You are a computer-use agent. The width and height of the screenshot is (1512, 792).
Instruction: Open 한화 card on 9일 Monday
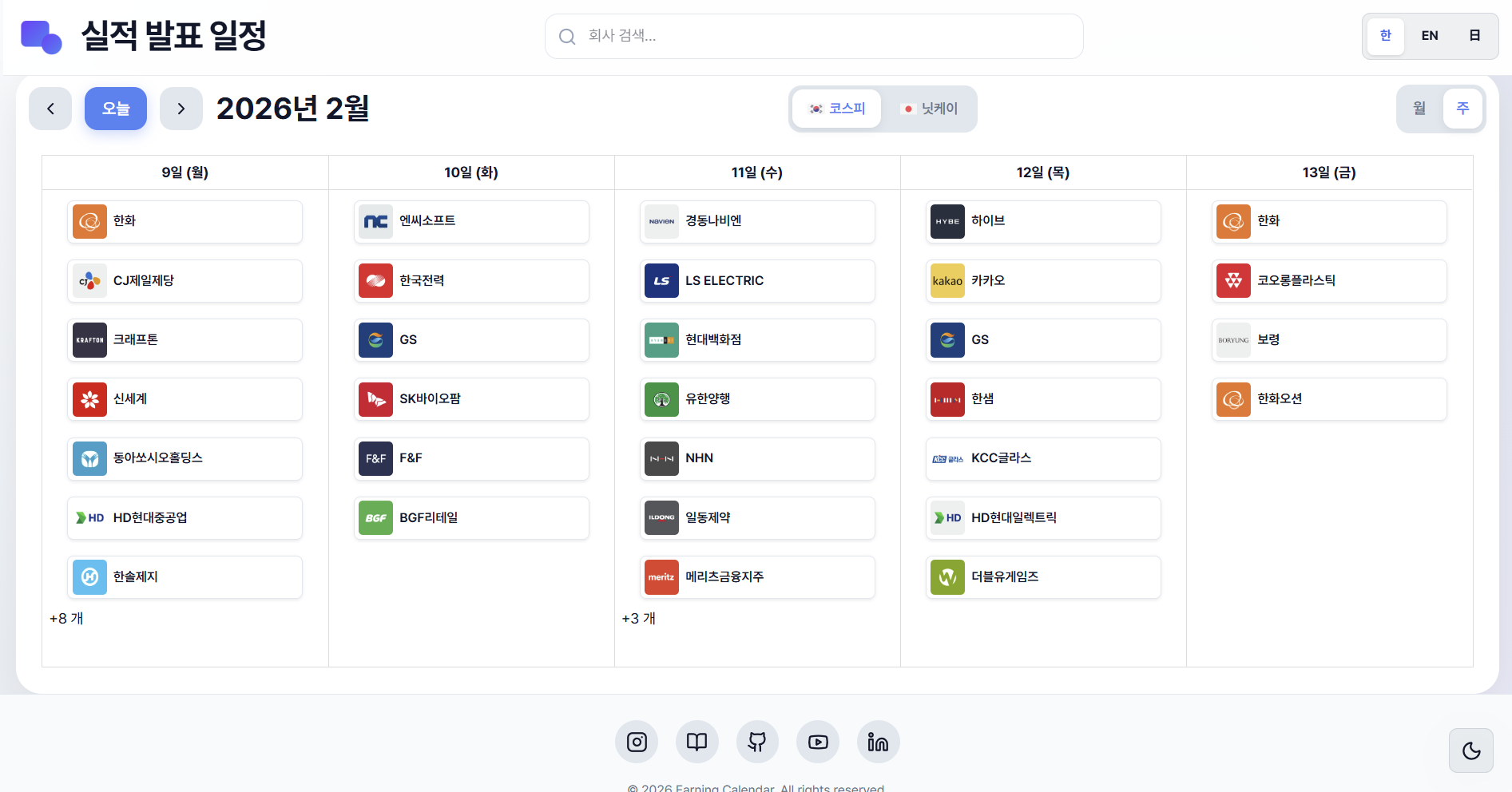click(x=185, y=221)
